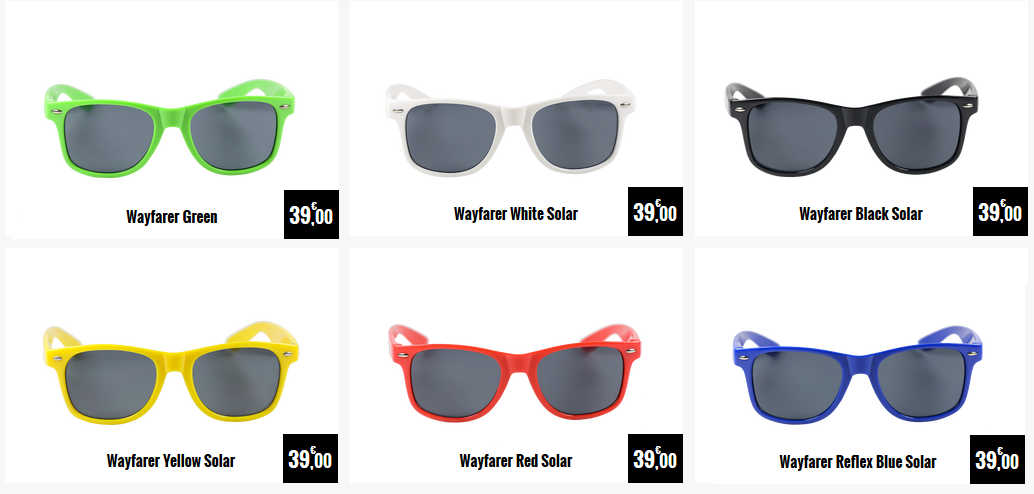Open the red Wayfarer sunglasses image

[514, 372]
